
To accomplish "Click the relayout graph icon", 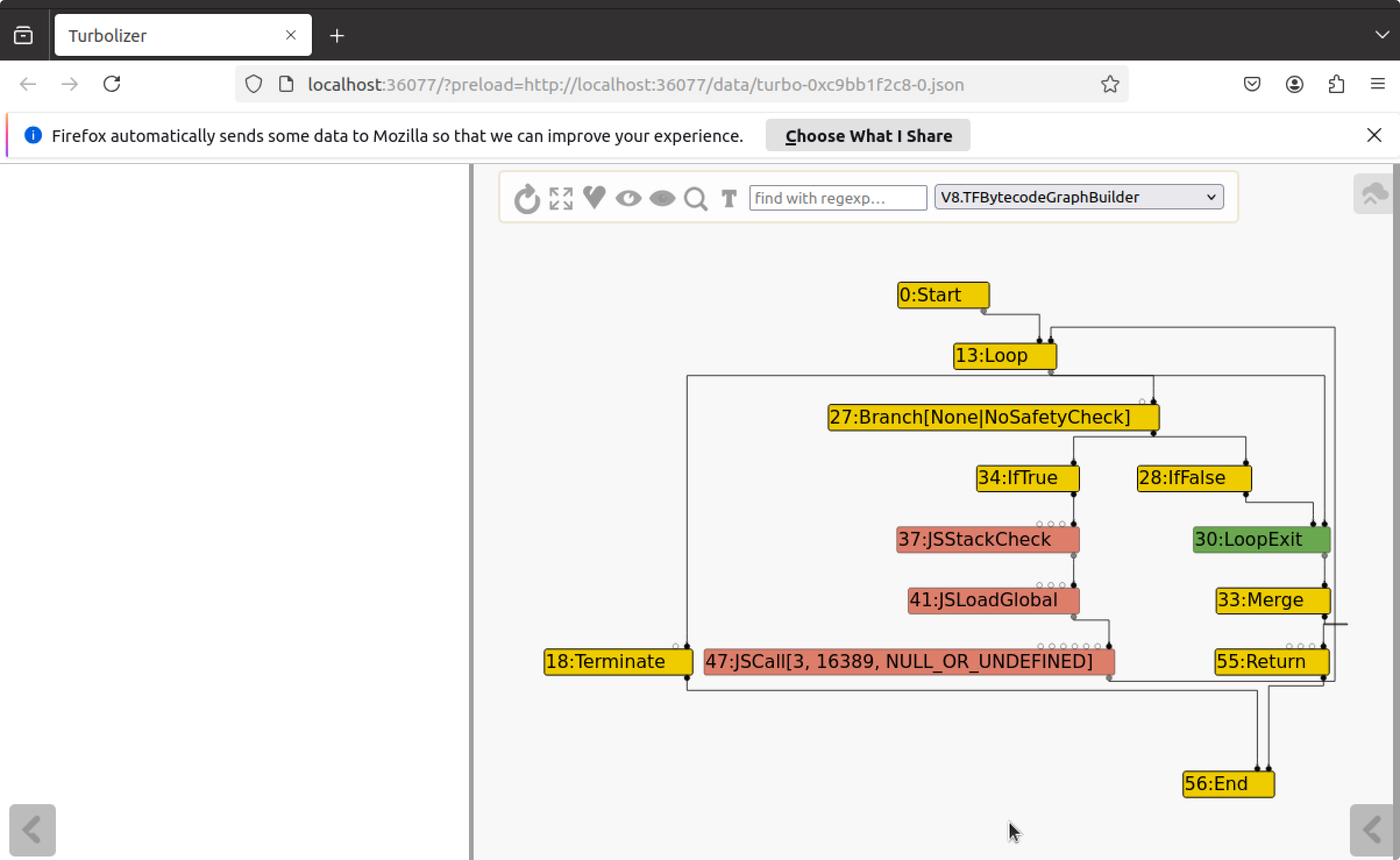I will tap(527, 198).
